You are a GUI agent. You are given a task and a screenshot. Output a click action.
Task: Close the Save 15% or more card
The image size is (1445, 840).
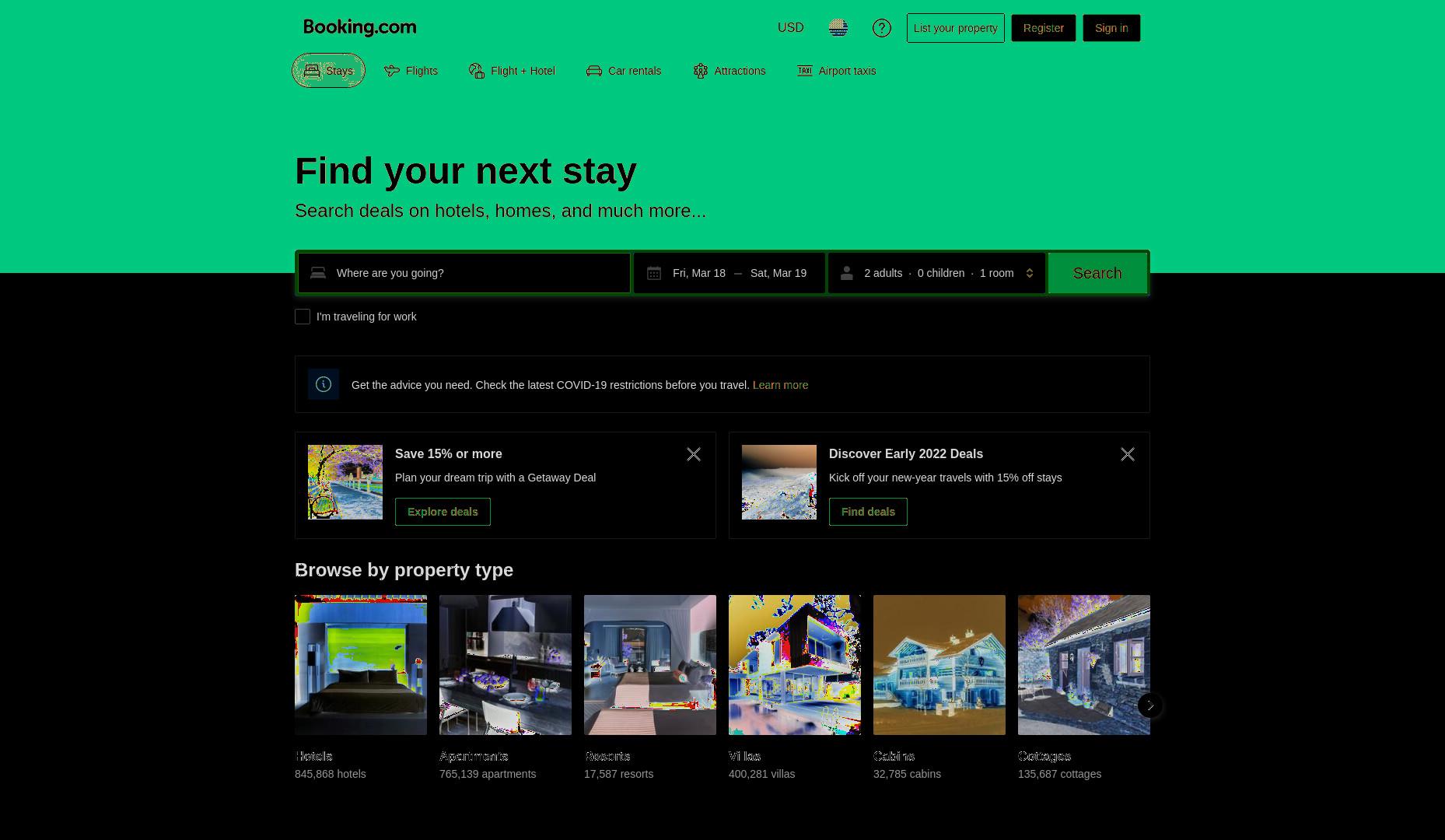[694, 454]
